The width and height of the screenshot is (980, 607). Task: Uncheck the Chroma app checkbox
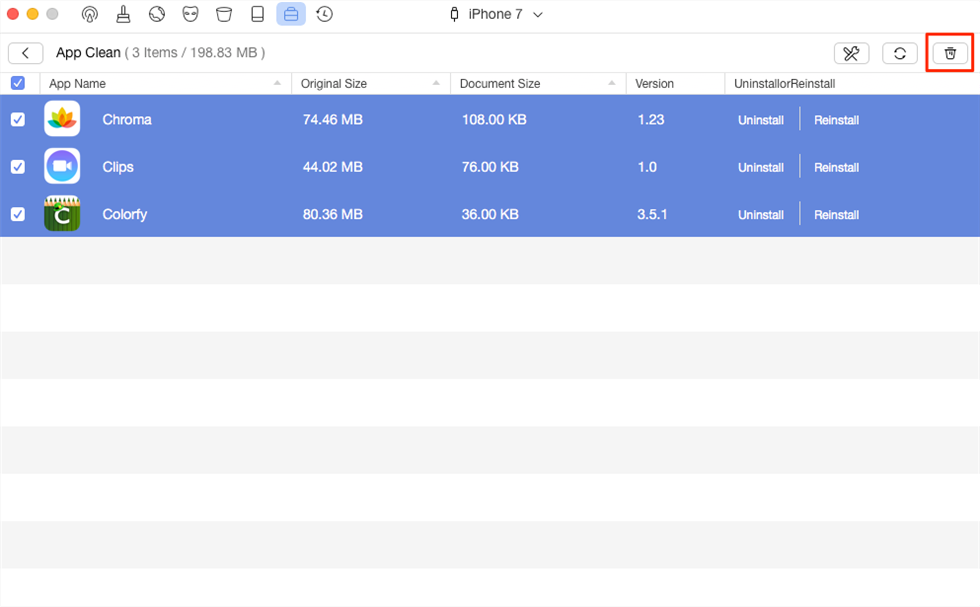click(18, 119)
